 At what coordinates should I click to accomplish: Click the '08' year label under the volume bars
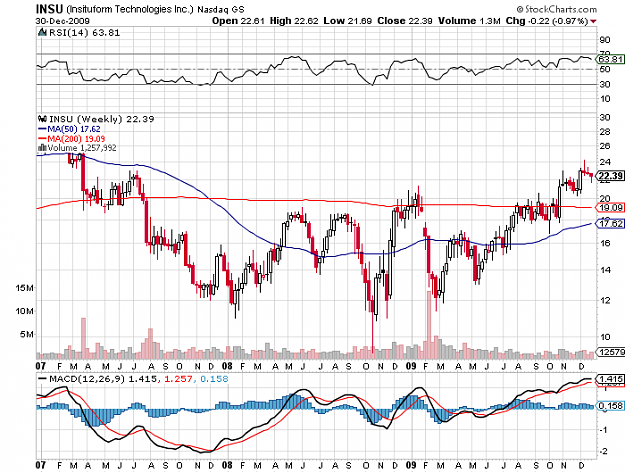[227, 366]
